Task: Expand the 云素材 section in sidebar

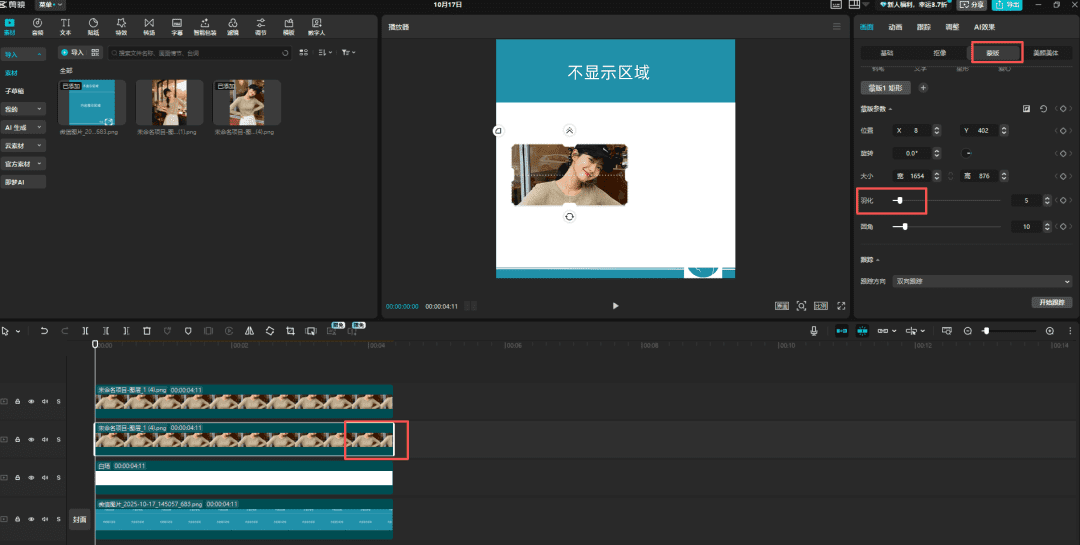Action: (24, 146)
